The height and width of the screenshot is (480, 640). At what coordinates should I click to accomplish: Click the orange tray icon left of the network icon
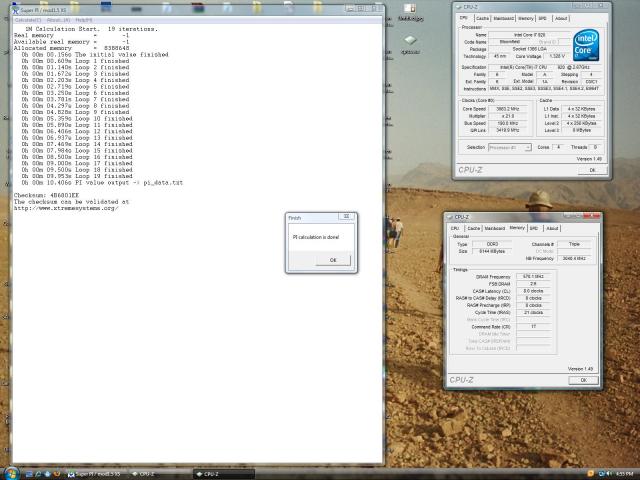[591, 473]
